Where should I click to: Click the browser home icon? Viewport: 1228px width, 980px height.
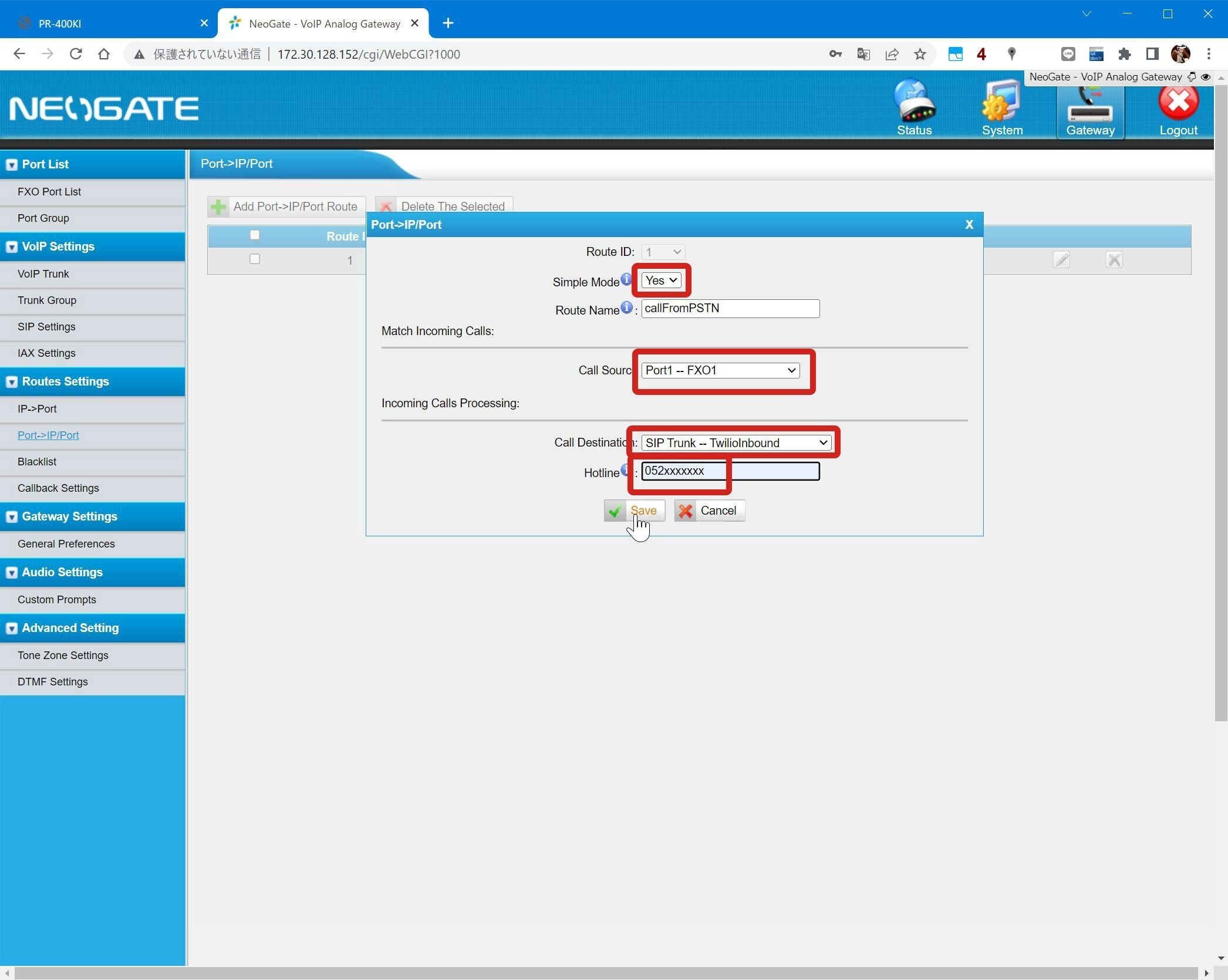pyautogui.click(x=104, y=54)
